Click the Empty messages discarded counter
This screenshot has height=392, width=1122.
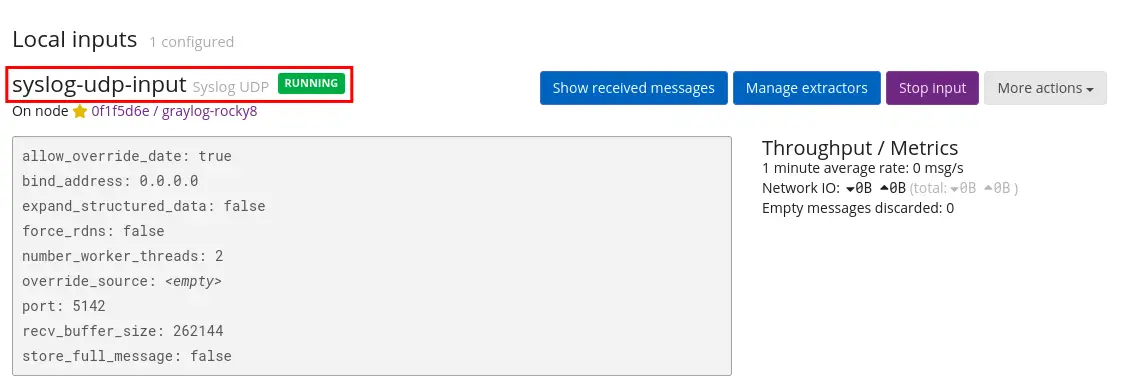[x=858, y=208]
